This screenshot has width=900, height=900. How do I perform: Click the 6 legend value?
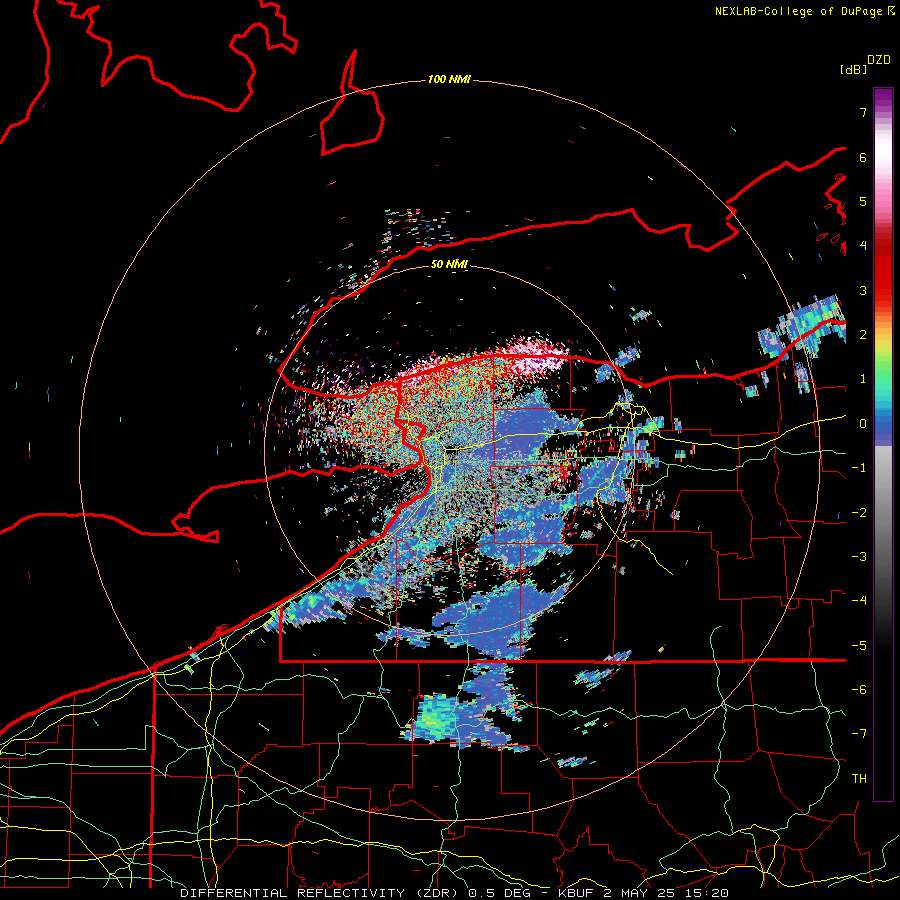[x=863, y=157]
